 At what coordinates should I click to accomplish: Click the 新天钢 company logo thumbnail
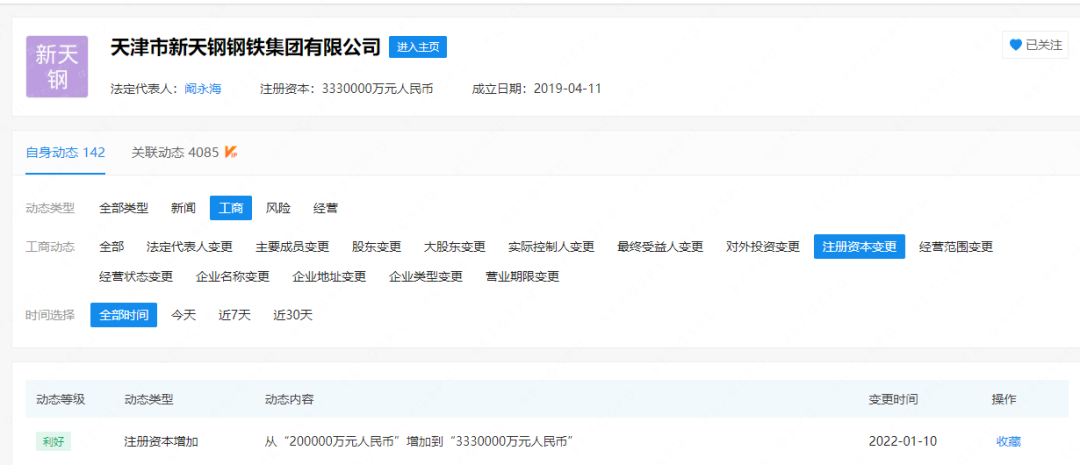[x=58, y=67]
